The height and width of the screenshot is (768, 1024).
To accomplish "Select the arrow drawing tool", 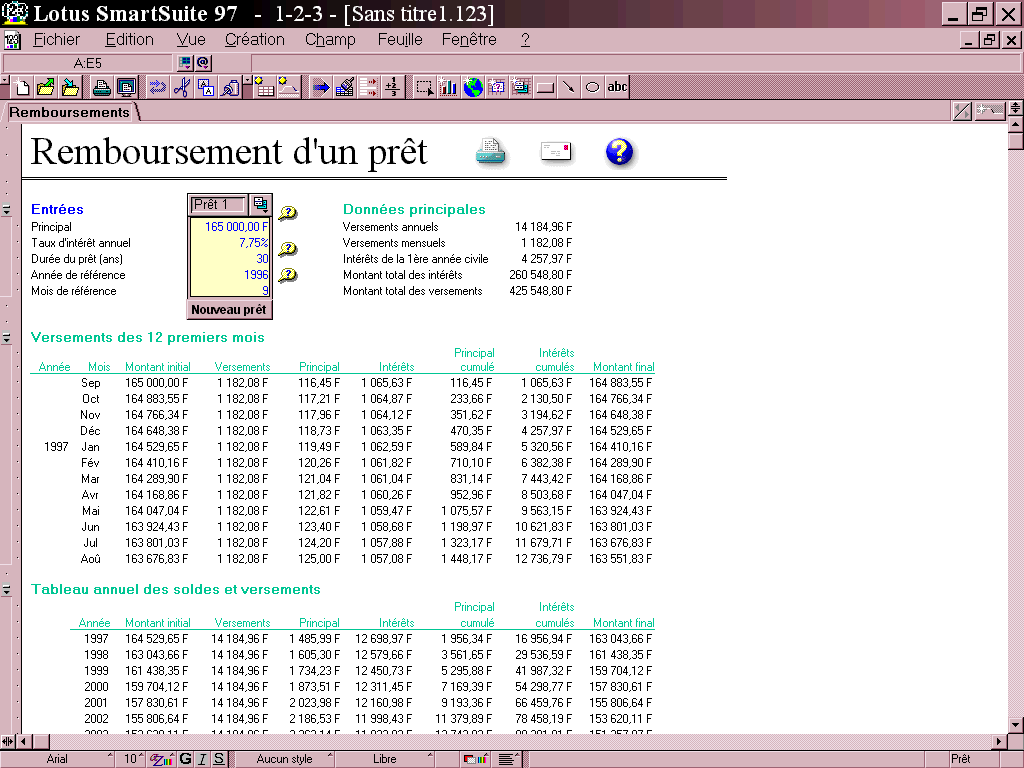I will 569,87.
